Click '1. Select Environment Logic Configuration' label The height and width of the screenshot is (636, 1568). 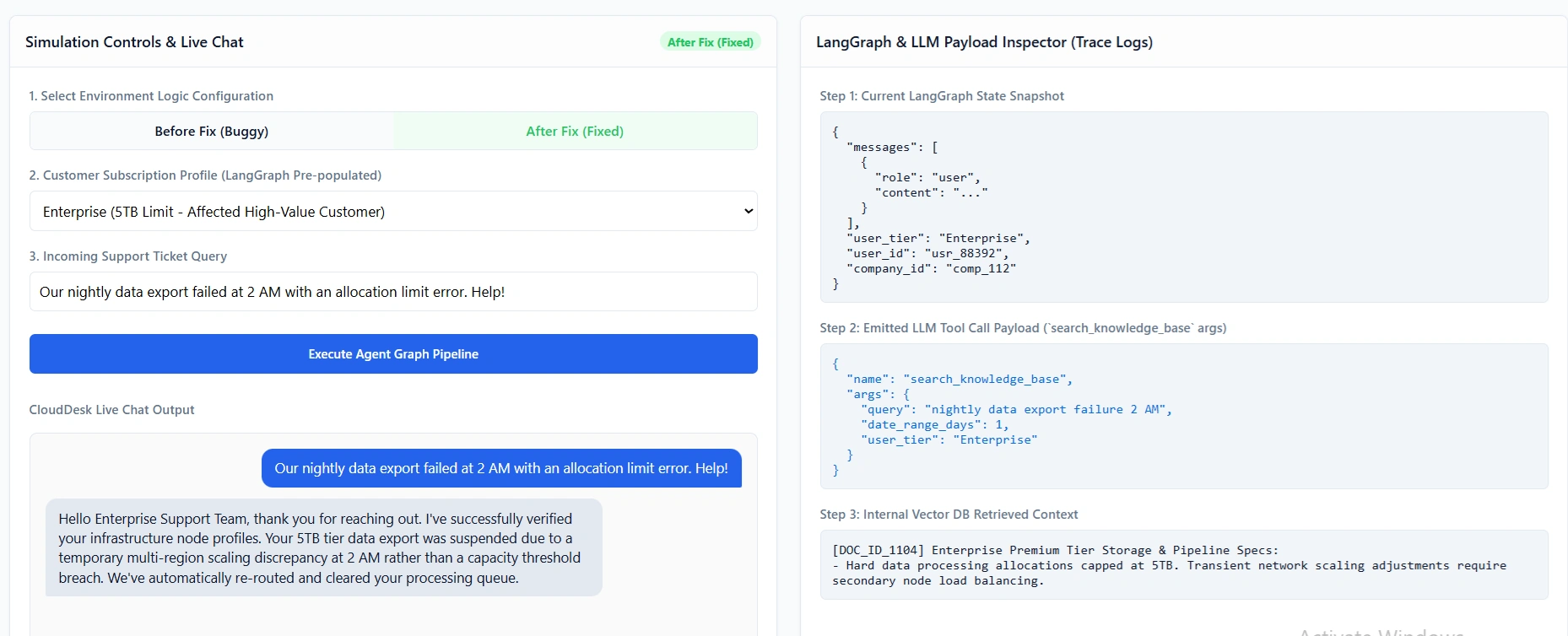click(151, 96)
